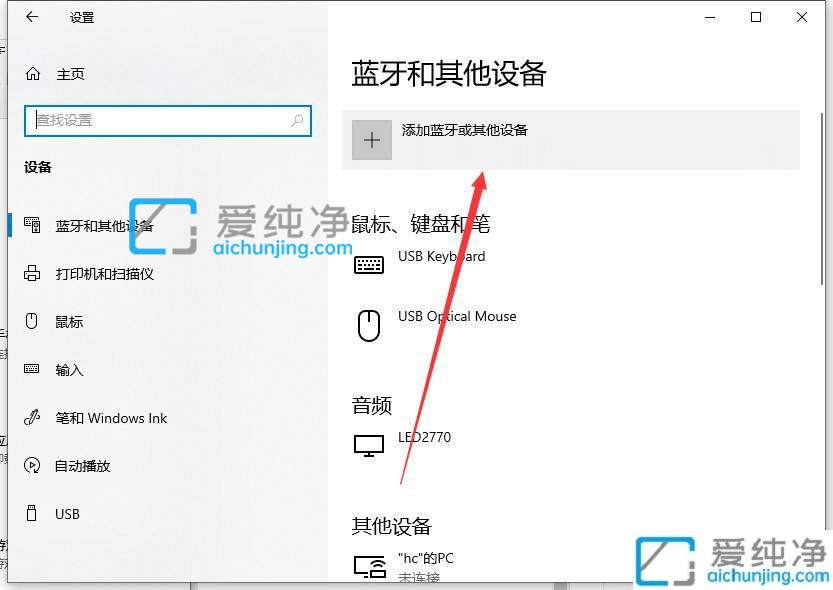Screen dimensions: 833x590
Task: Click the 自动播放 sidebar icon
Action: pyautogui.click(x=33, y=466)
